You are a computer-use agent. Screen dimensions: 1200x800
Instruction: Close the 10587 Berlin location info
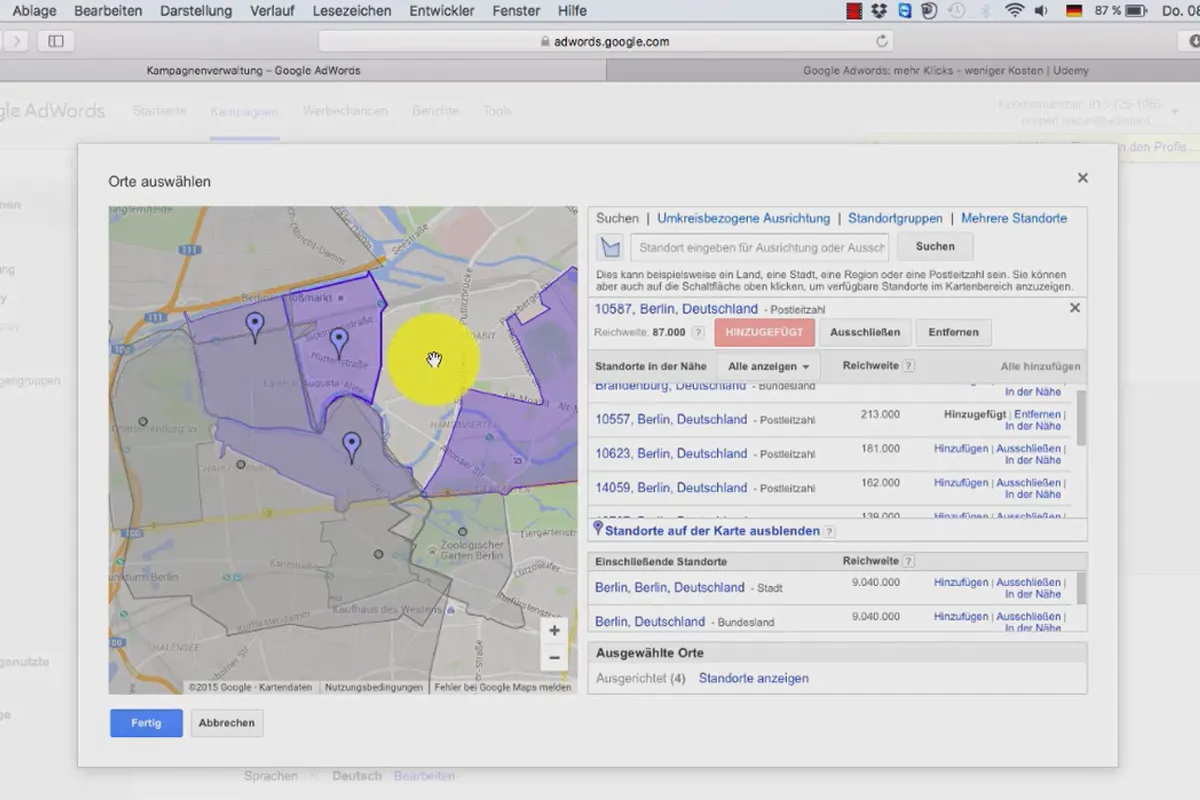coord(1075,308)
